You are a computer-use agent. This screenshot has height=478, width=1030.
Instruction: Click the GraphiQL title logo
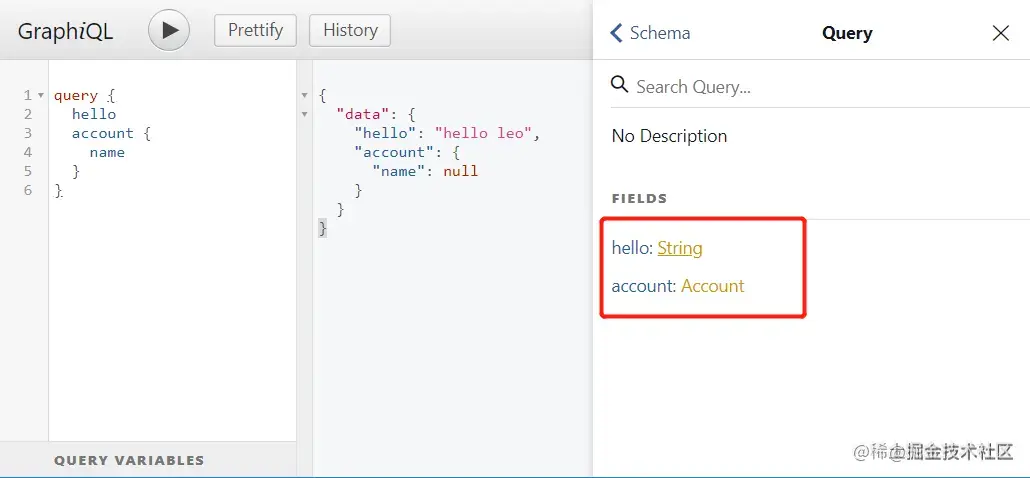pyautogui.click(x=66, y=31)
